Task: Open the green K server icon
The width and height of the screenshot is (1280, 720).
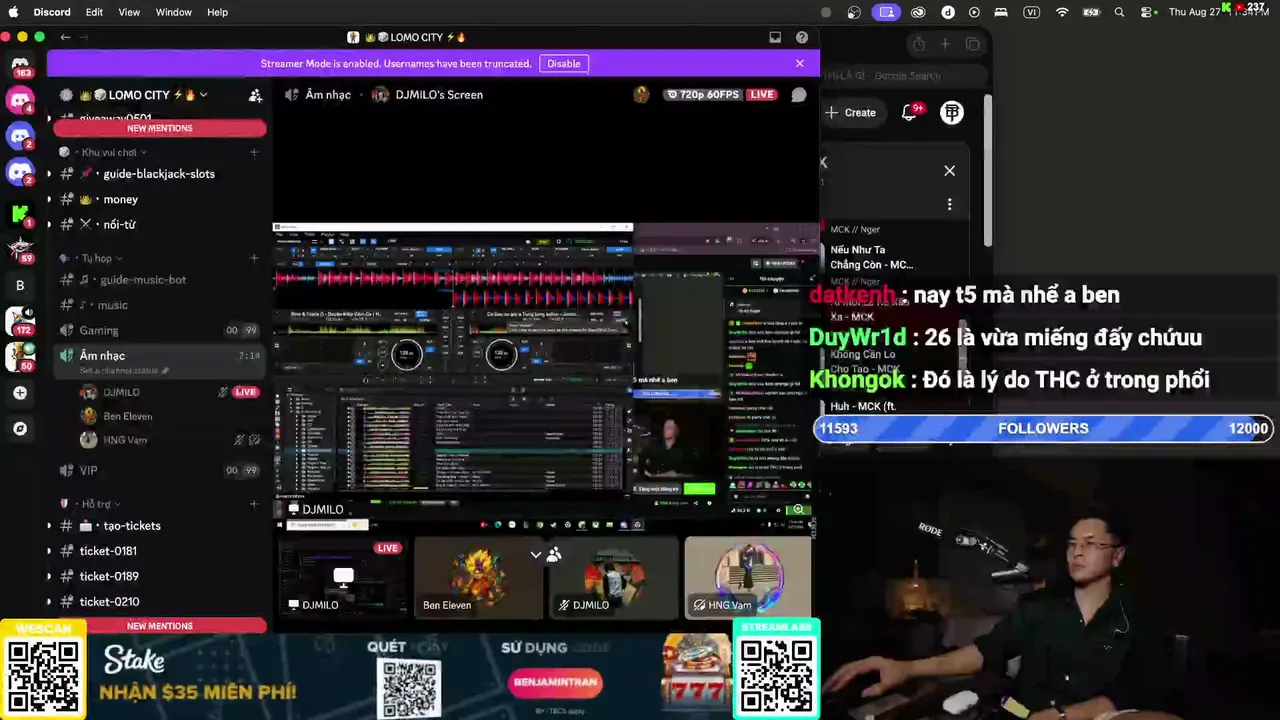Action: [x=20, y=212]
